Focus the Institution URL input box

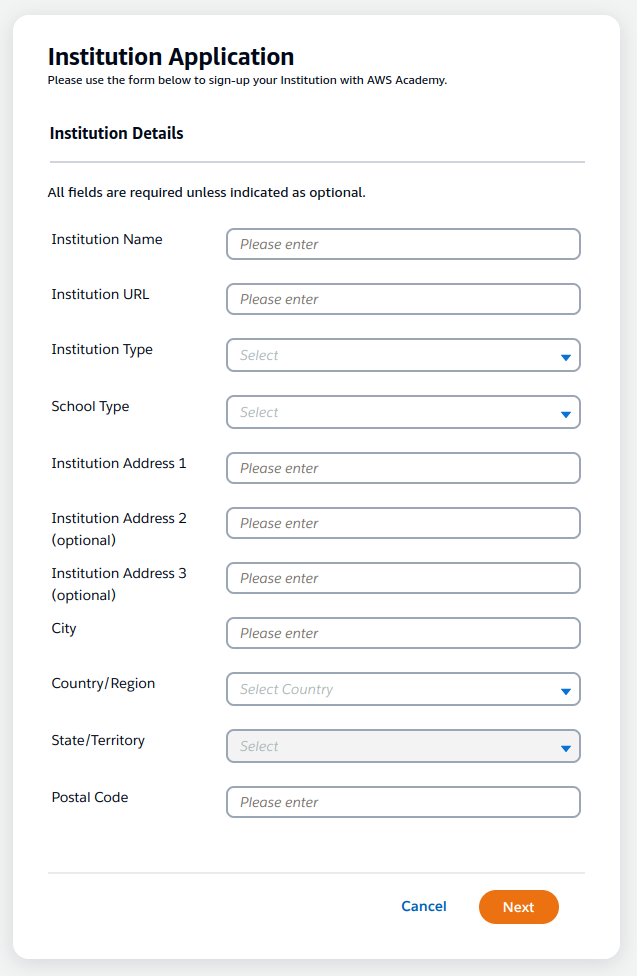403,299
